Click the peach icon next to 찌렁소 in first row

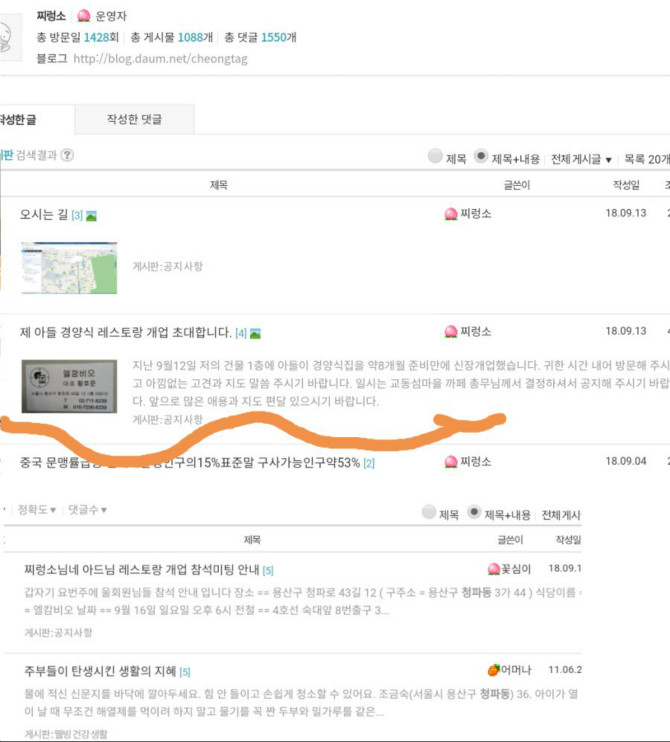pyautogui.click(x=451, y=214)
